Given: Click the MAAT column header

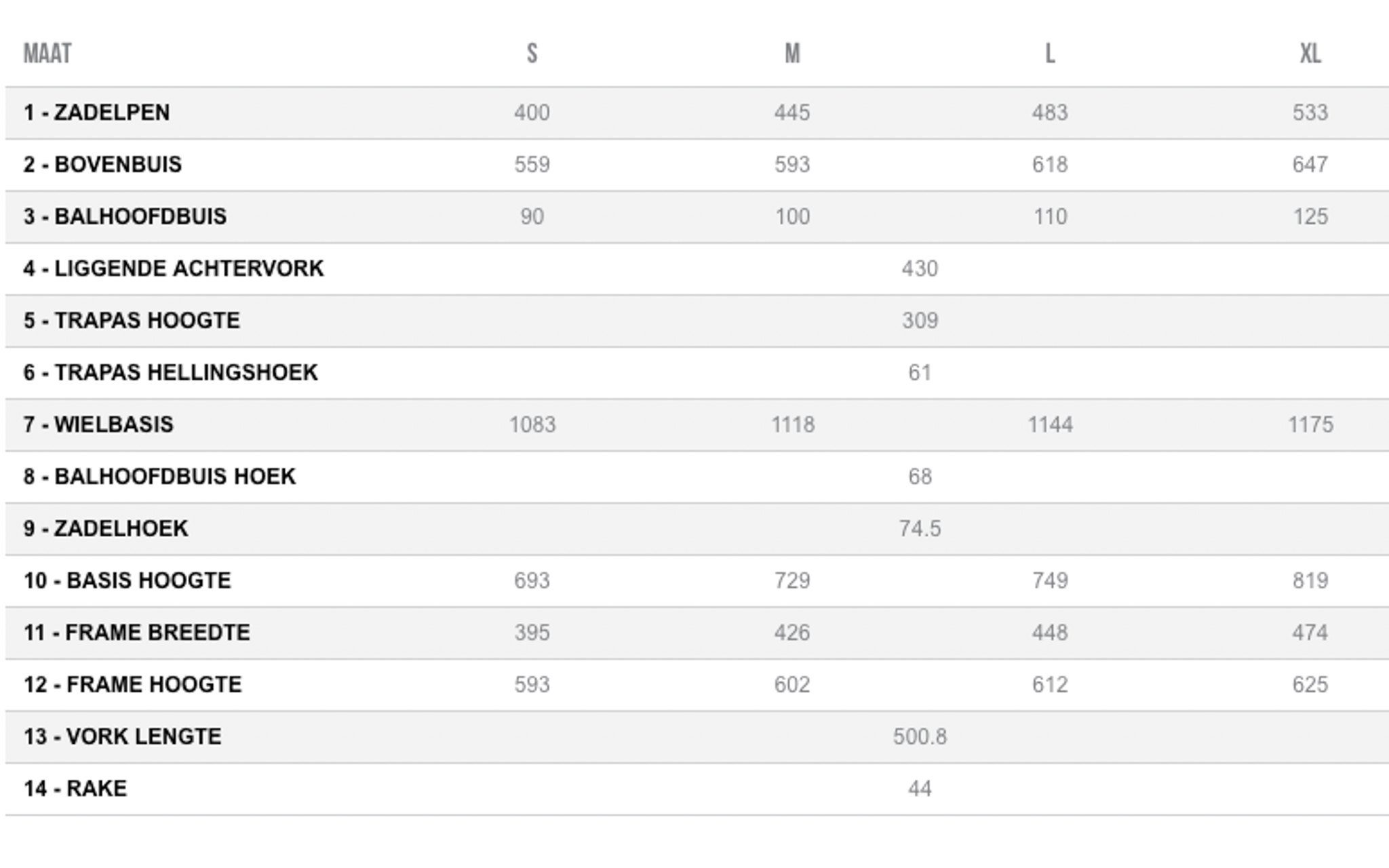Looking at the screenshot, I should tap(47, 54).
